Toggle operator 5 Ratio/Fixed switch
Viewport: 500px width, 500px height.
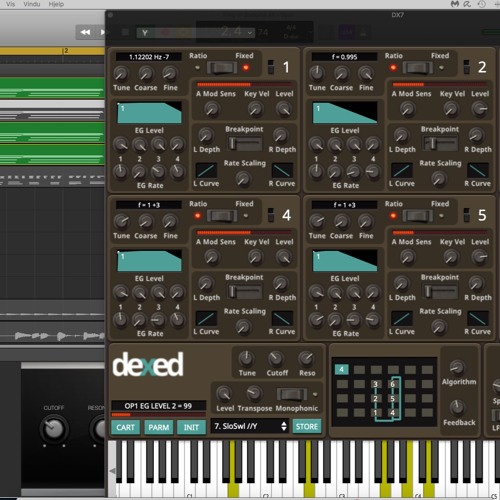[417, 216]
